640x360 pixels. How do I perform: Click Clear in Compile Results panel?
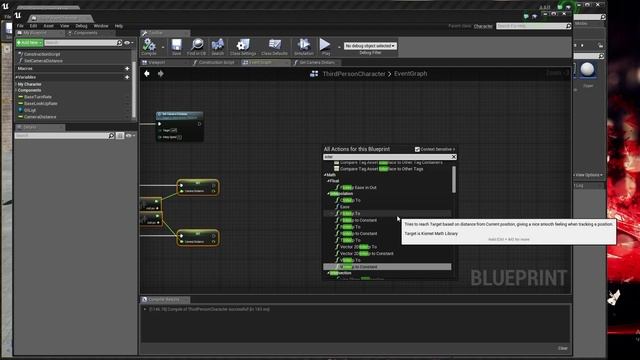click(x=562, y=348)
